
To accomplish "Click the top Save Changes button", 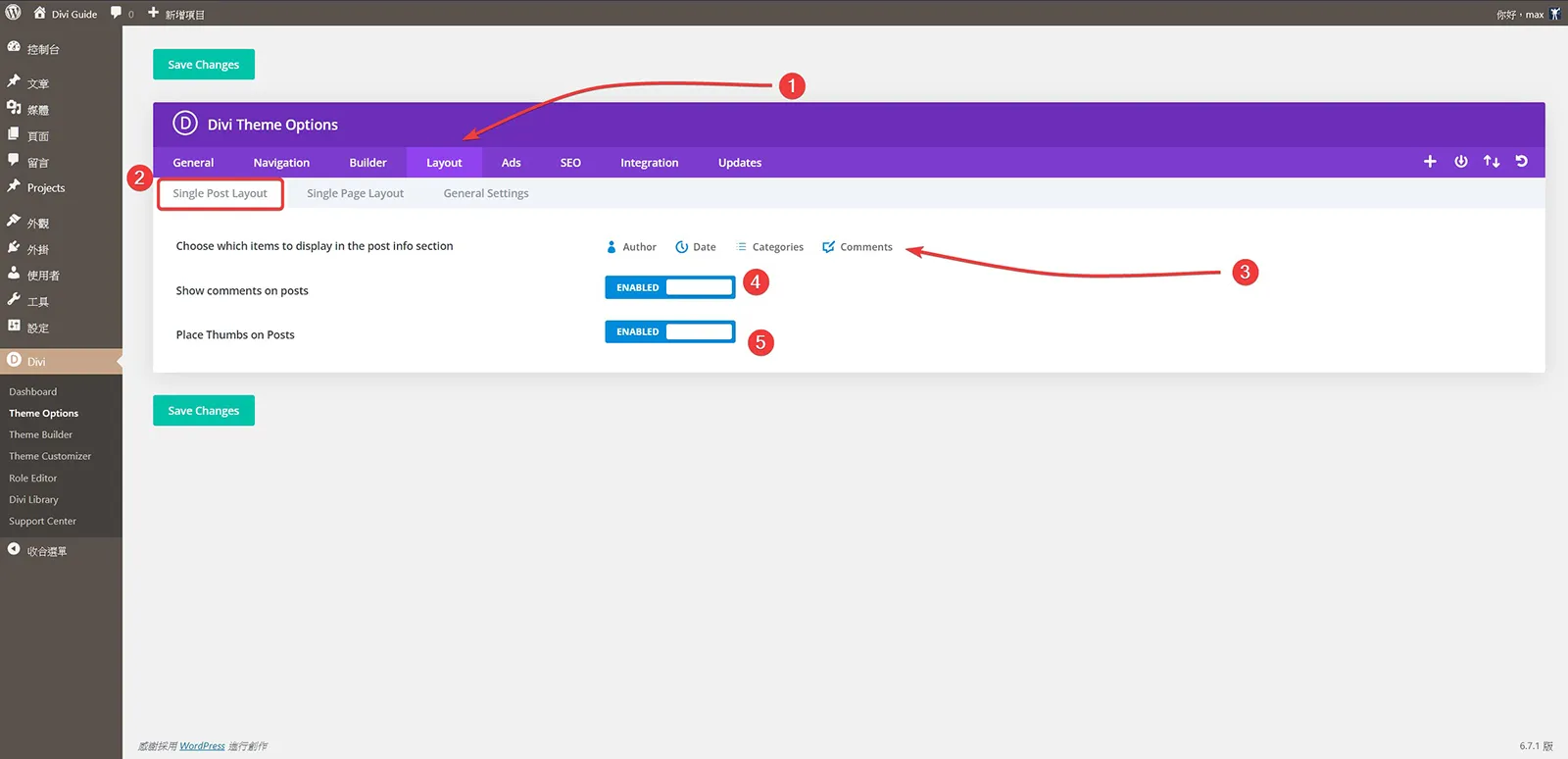I will (204, 65).
